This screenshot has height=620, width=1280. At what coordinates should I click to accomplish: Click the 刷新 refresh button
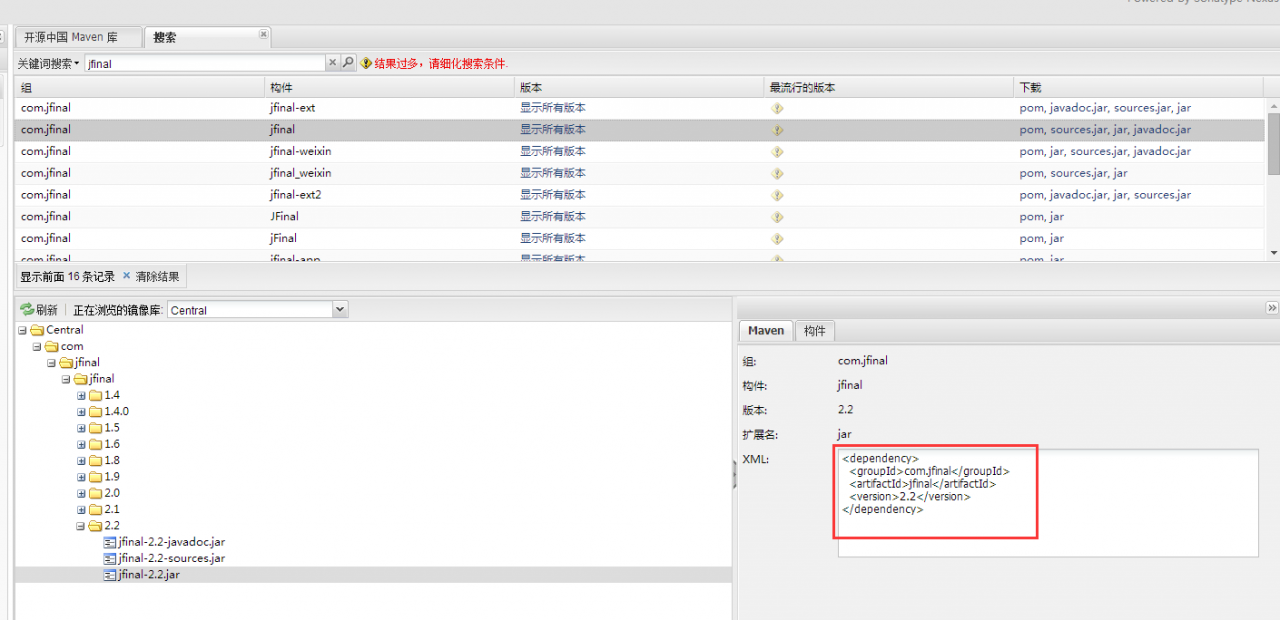[x=39, y=310]
